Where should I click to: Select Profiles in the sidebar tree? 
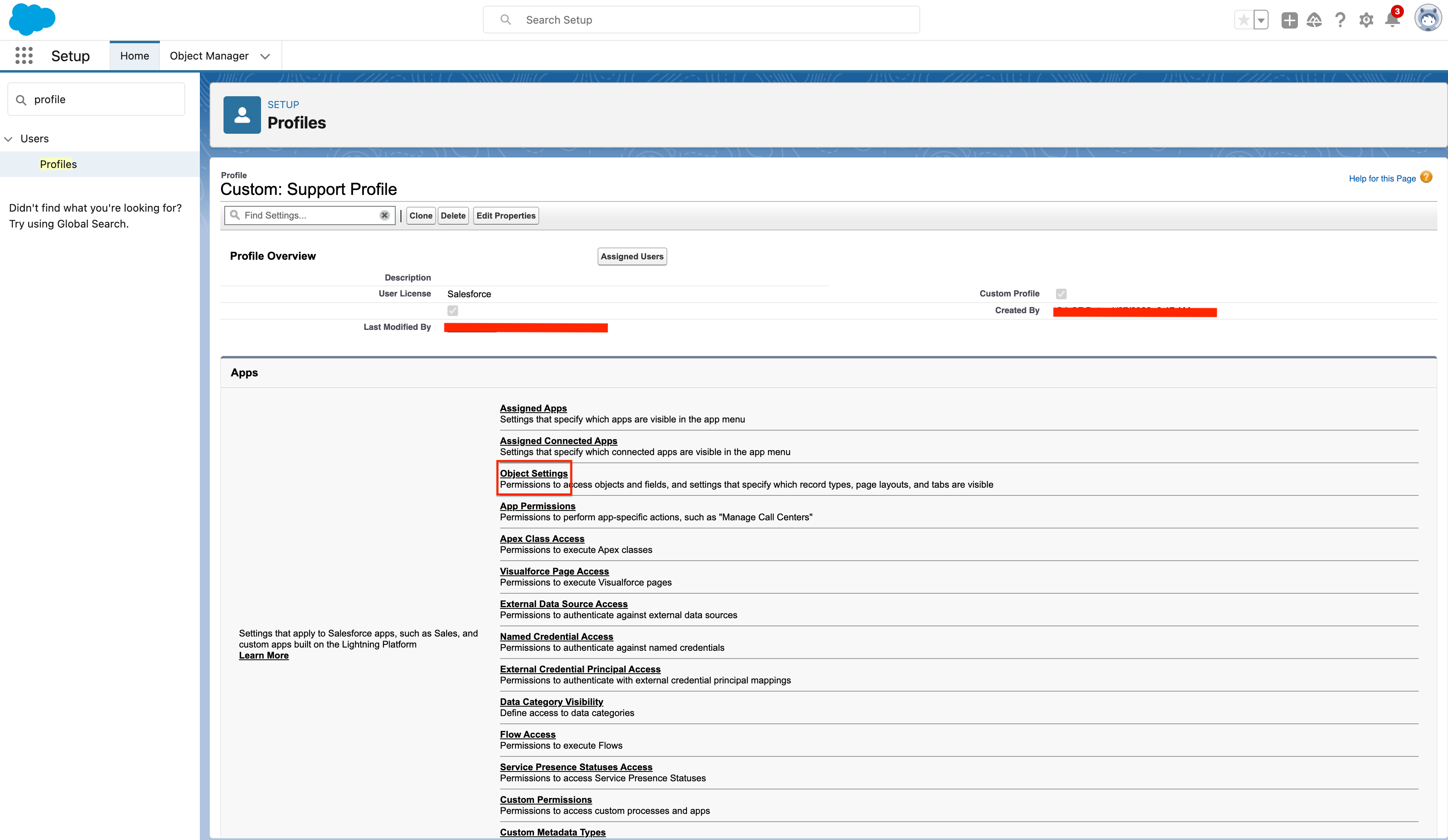(x=58, y=164)
